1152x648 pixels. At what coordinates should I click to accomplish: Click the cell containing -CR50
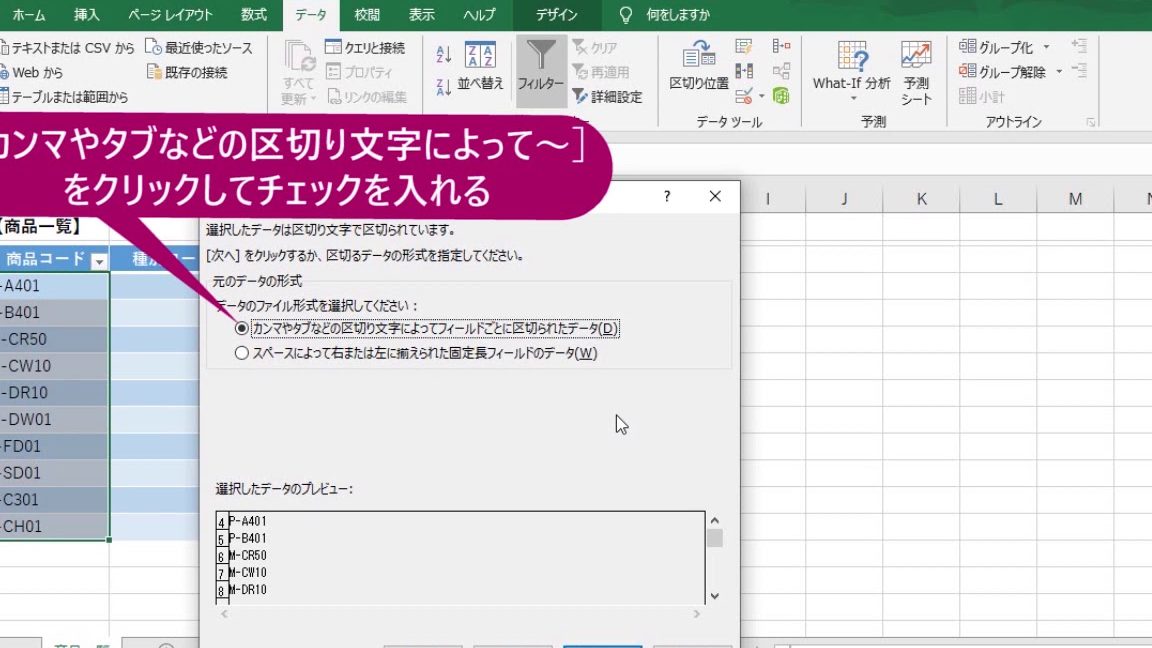tap(54, 339)
